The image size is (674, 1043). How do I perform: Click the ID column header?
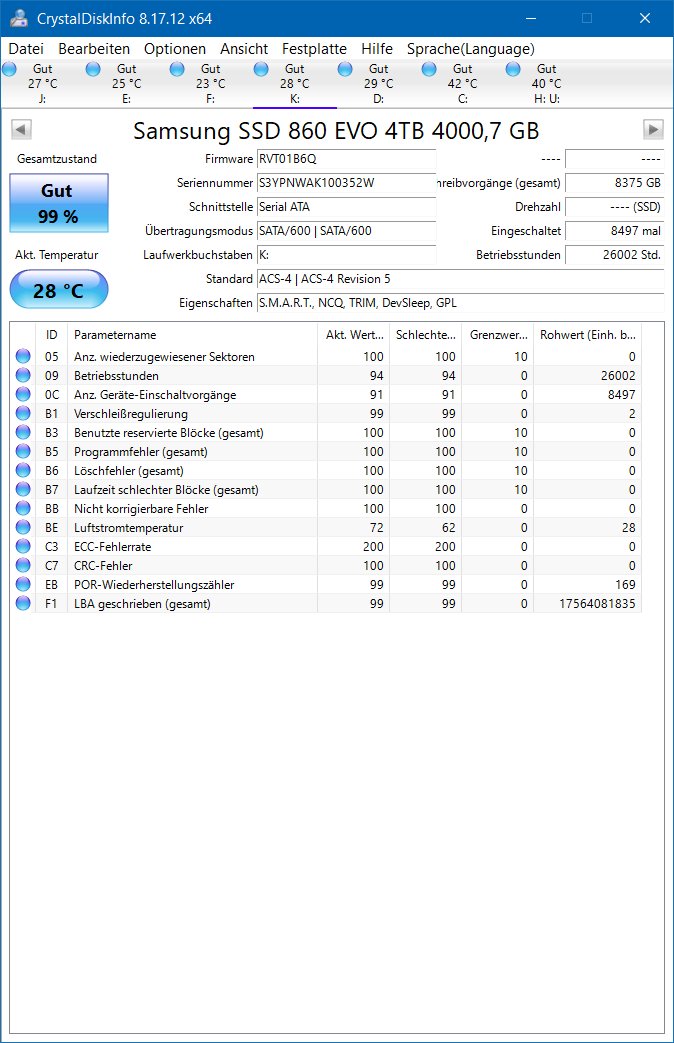coord(51,335)
